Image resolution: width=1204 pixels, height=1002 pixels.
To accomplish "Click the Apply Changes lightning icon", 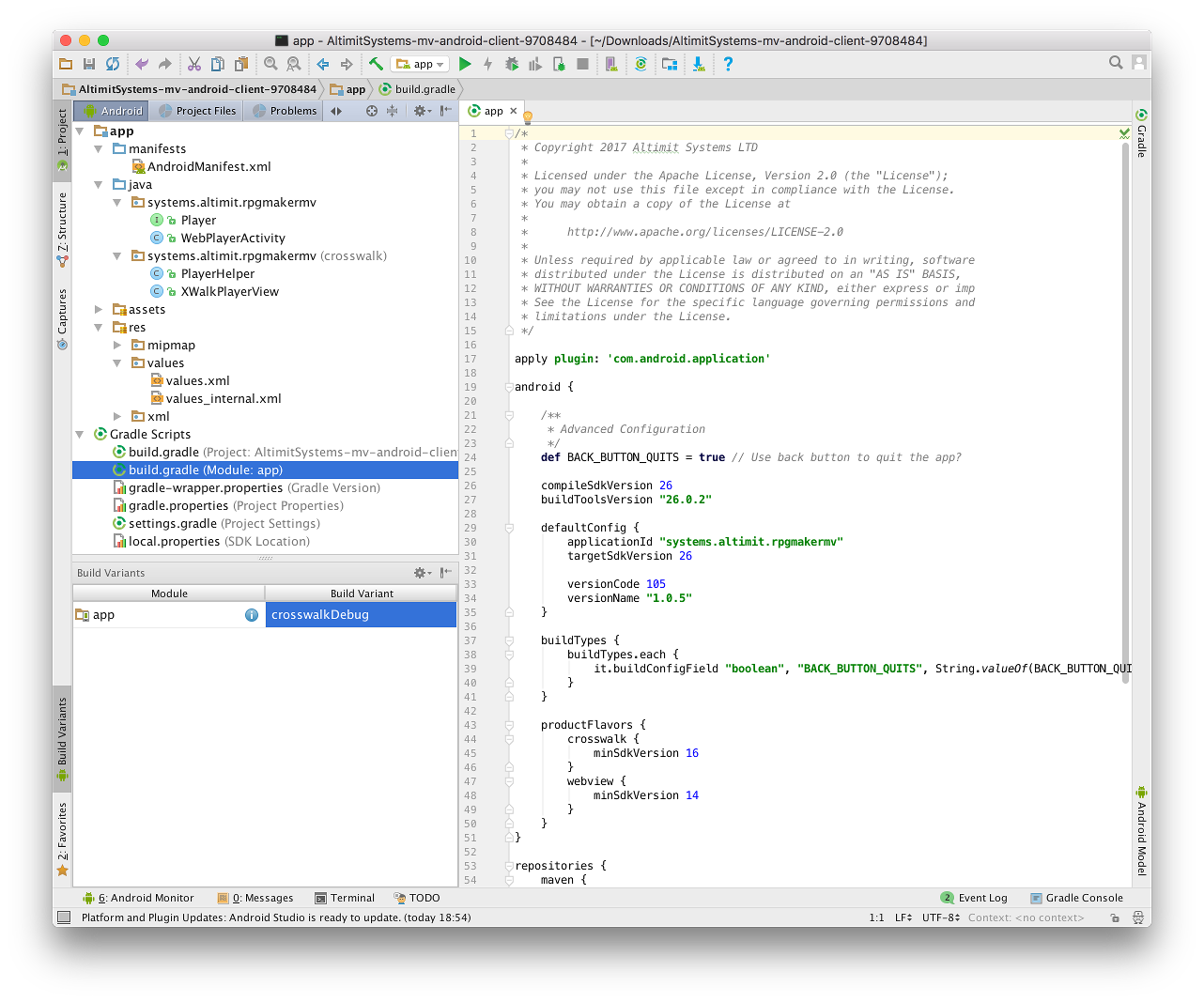I will pyautogui.click(x=488, y=64).
